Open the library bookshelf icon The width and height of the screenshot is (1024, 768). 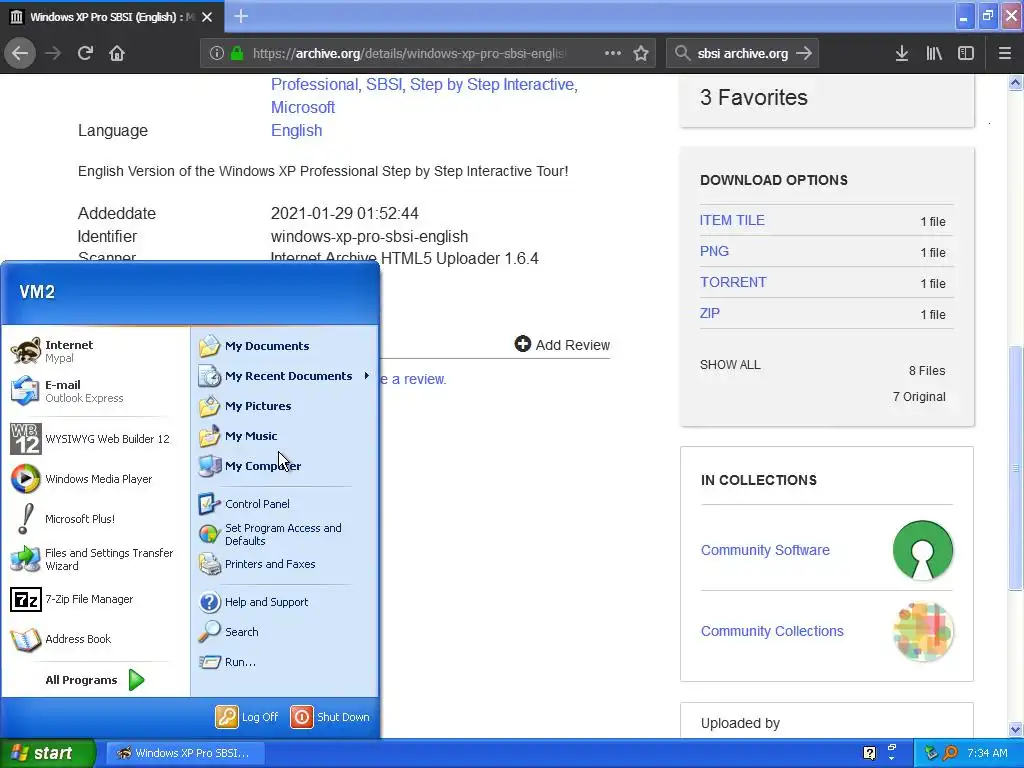(x=934, y=53)
